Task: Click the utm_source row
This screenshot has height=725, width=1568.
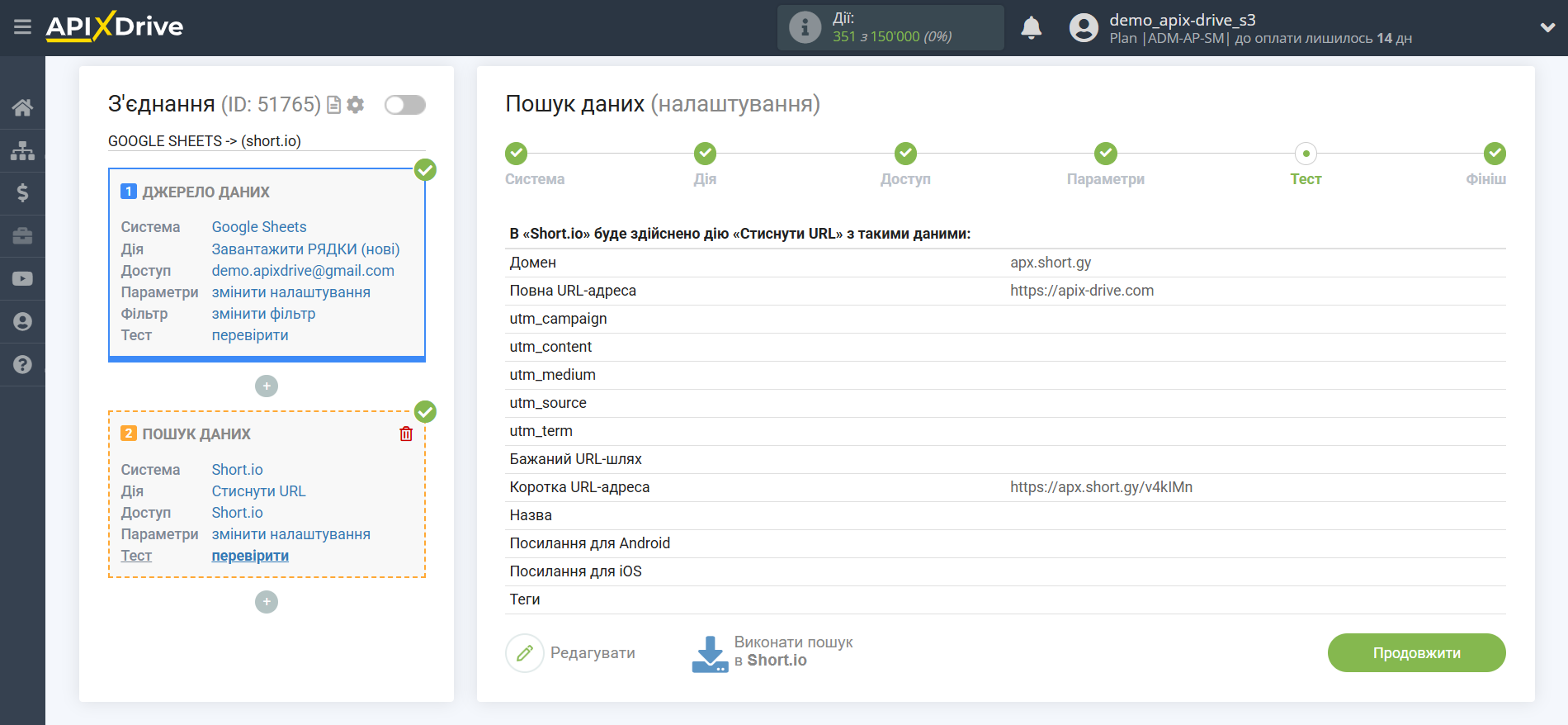Action: 1005,403
